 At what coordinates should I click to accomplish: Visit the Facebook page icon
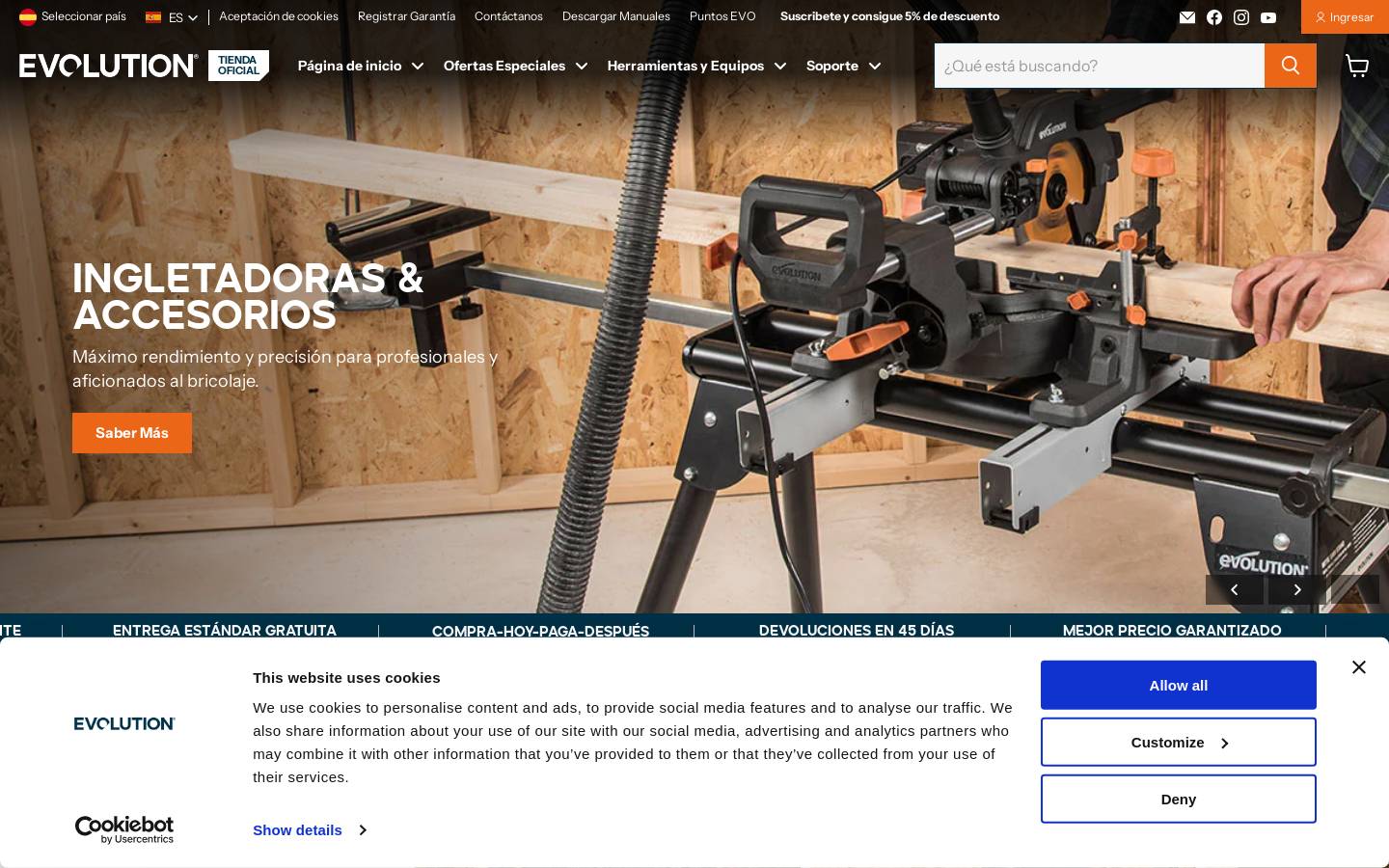[x=1214, y=17]
